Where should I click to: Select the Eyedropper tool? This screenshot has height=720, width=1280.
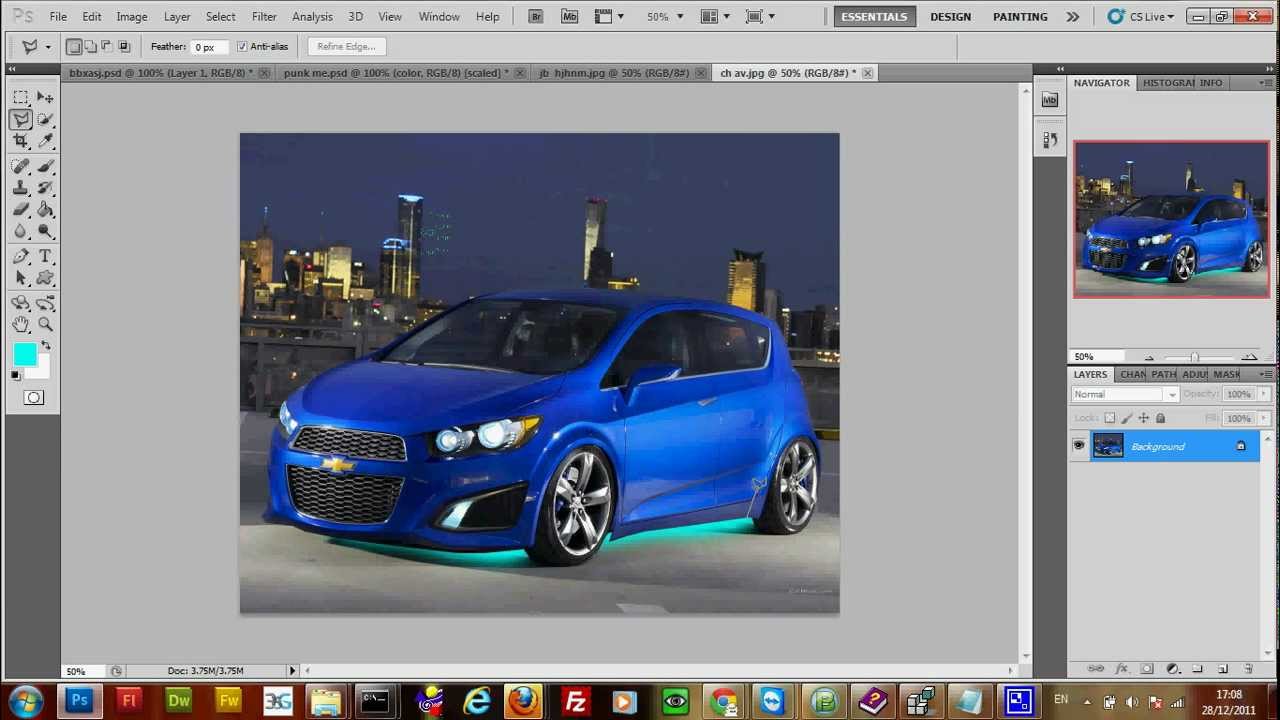[45, 141]
